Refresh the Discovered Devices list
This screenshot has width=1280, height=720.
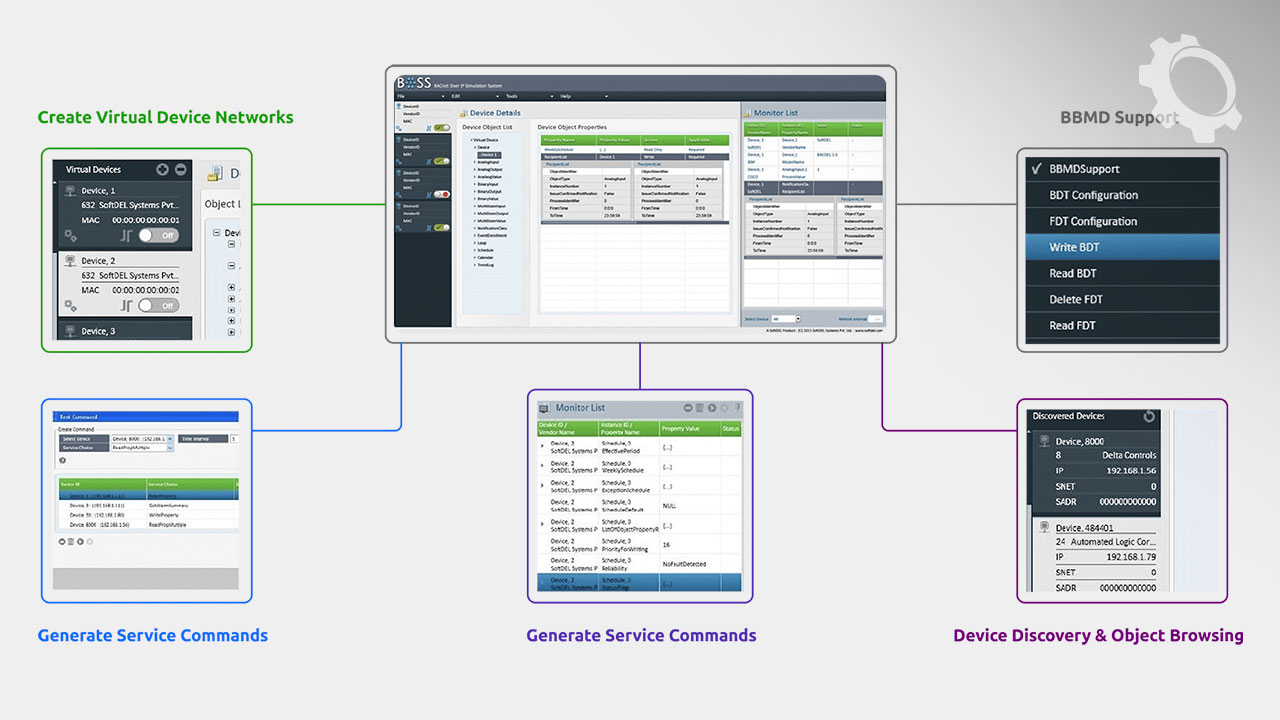tap(1149, 416)
